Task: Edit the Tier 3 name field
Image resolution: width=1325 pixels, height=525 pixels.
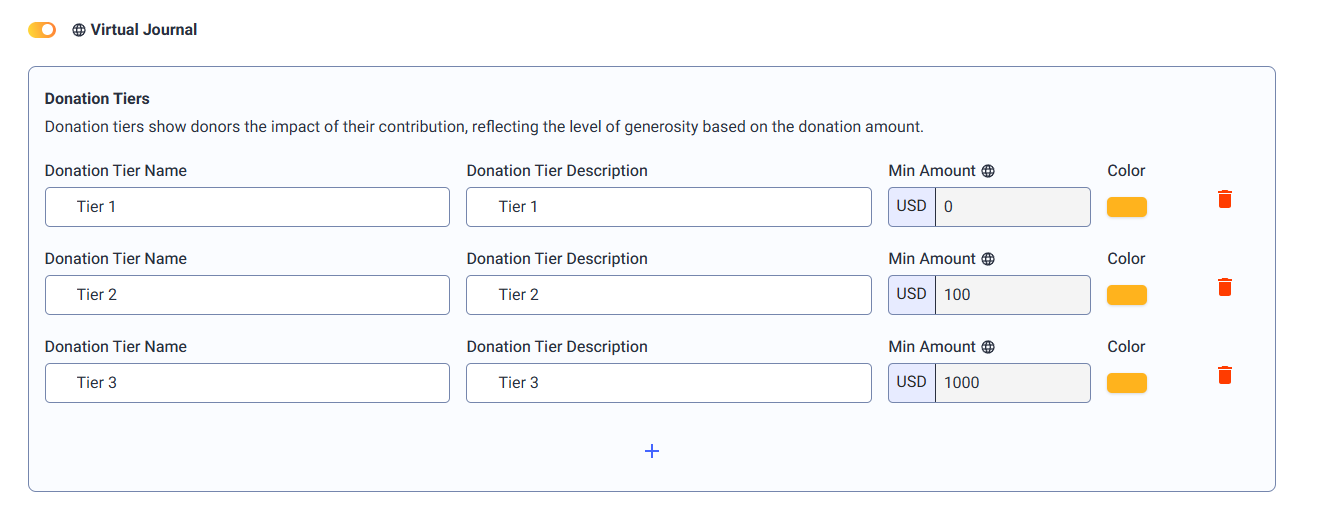Action: pyautogui.click(x=247, y=383)
